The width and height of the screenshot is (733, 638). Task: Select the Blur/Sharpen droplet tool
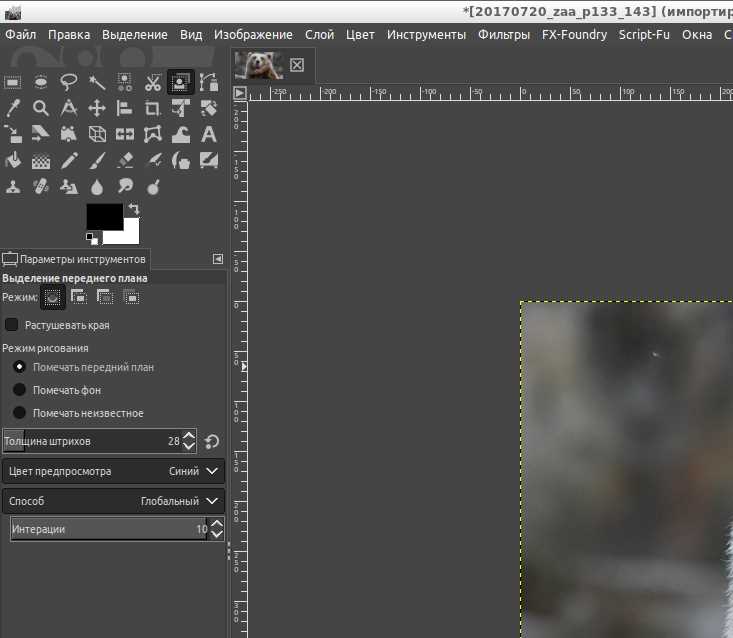97,187
